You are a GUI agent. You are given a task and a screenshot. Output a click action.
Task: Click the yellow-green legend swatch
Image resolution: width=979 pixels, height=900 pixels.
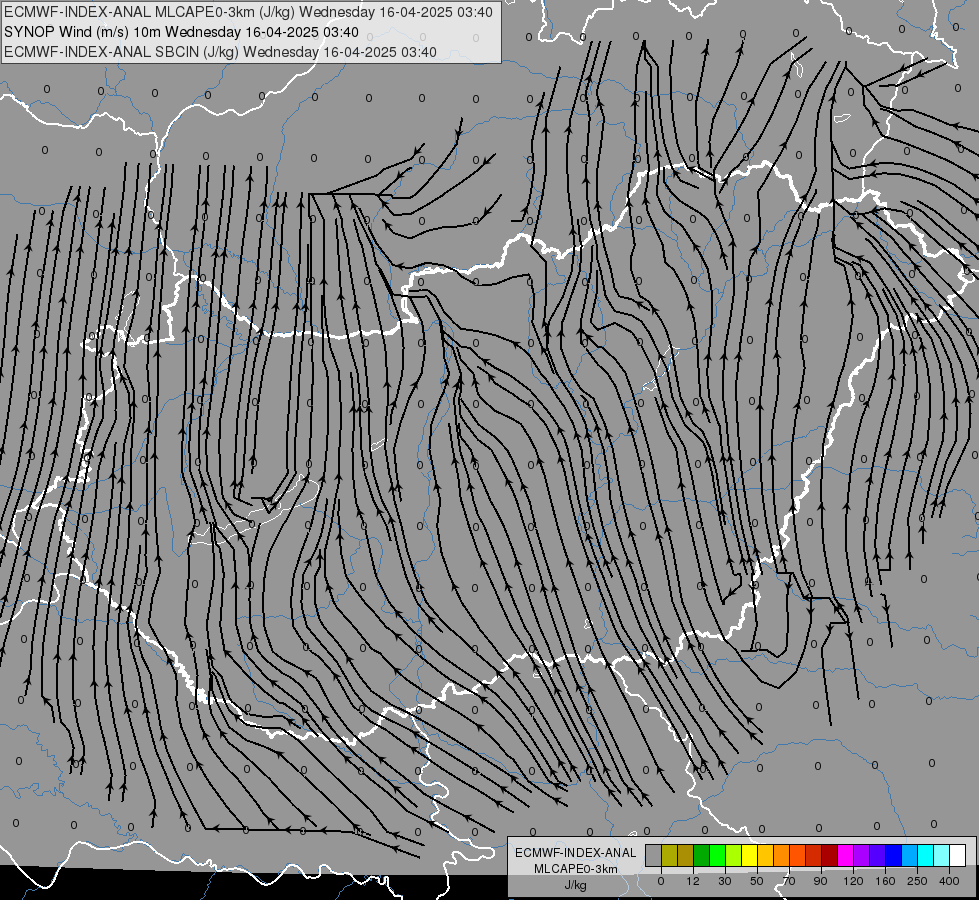[x=734, y=855]
